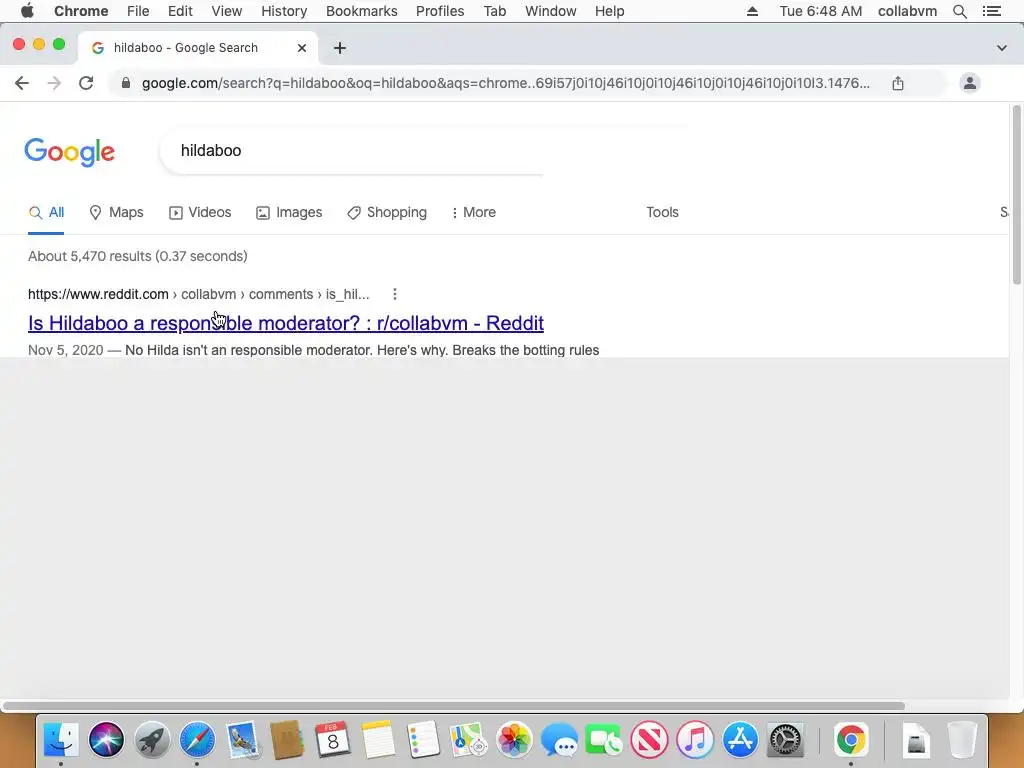Open the document stack icon in the Dock
This screenshot has width=1024, height=768.
tap(916, 740)
